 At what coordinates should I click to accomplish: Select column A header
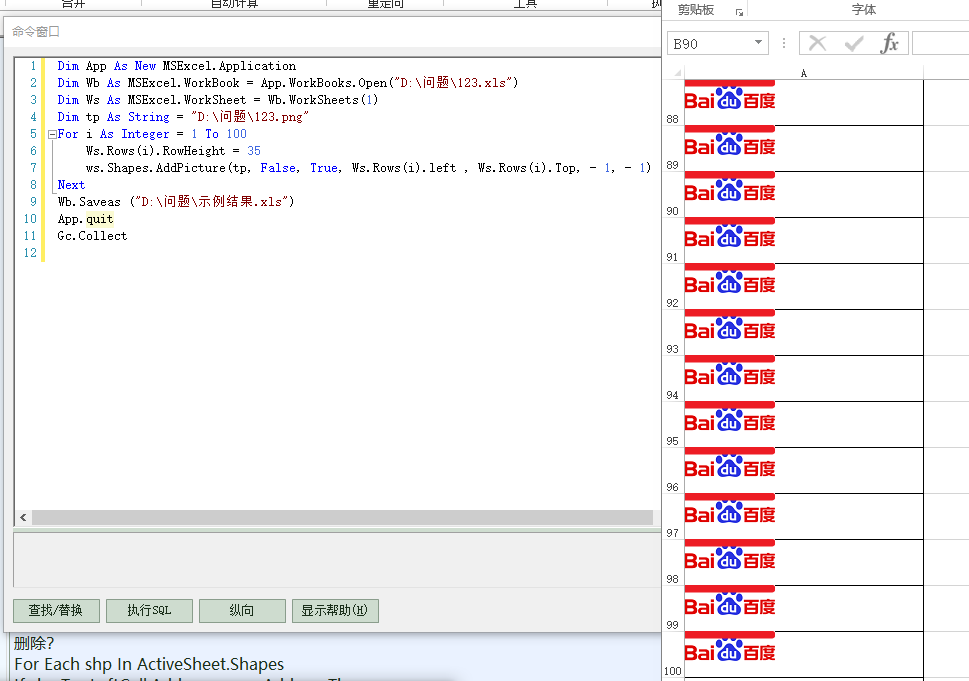tap(803, 73)
